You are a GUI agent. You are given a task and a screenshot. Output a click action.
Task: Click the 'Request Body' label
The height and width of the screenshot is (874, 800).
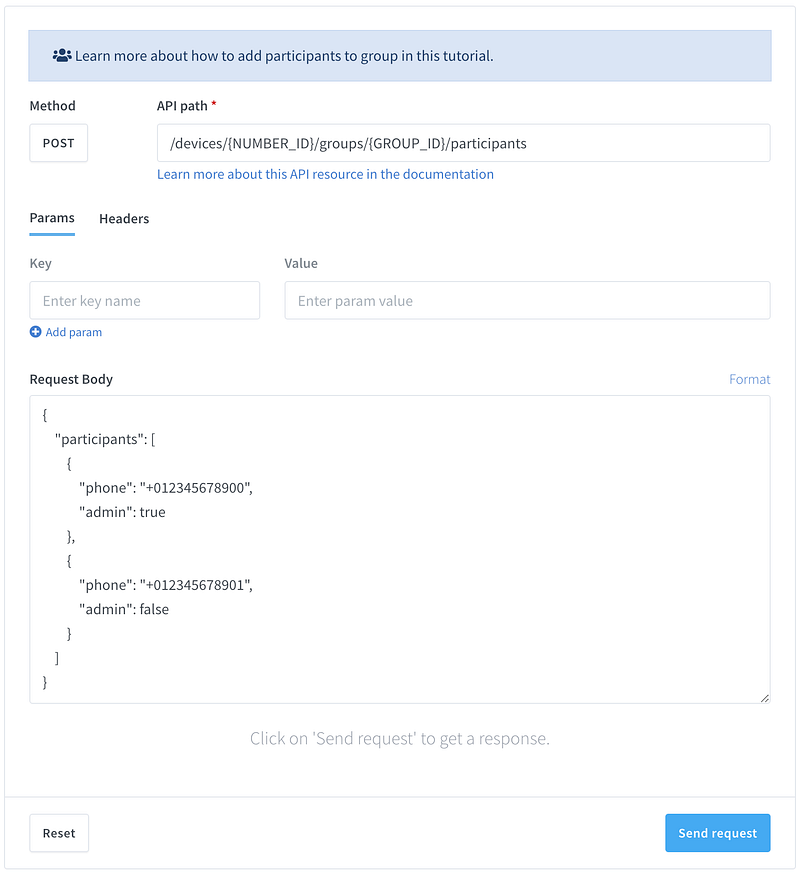[x=71, y=379]
